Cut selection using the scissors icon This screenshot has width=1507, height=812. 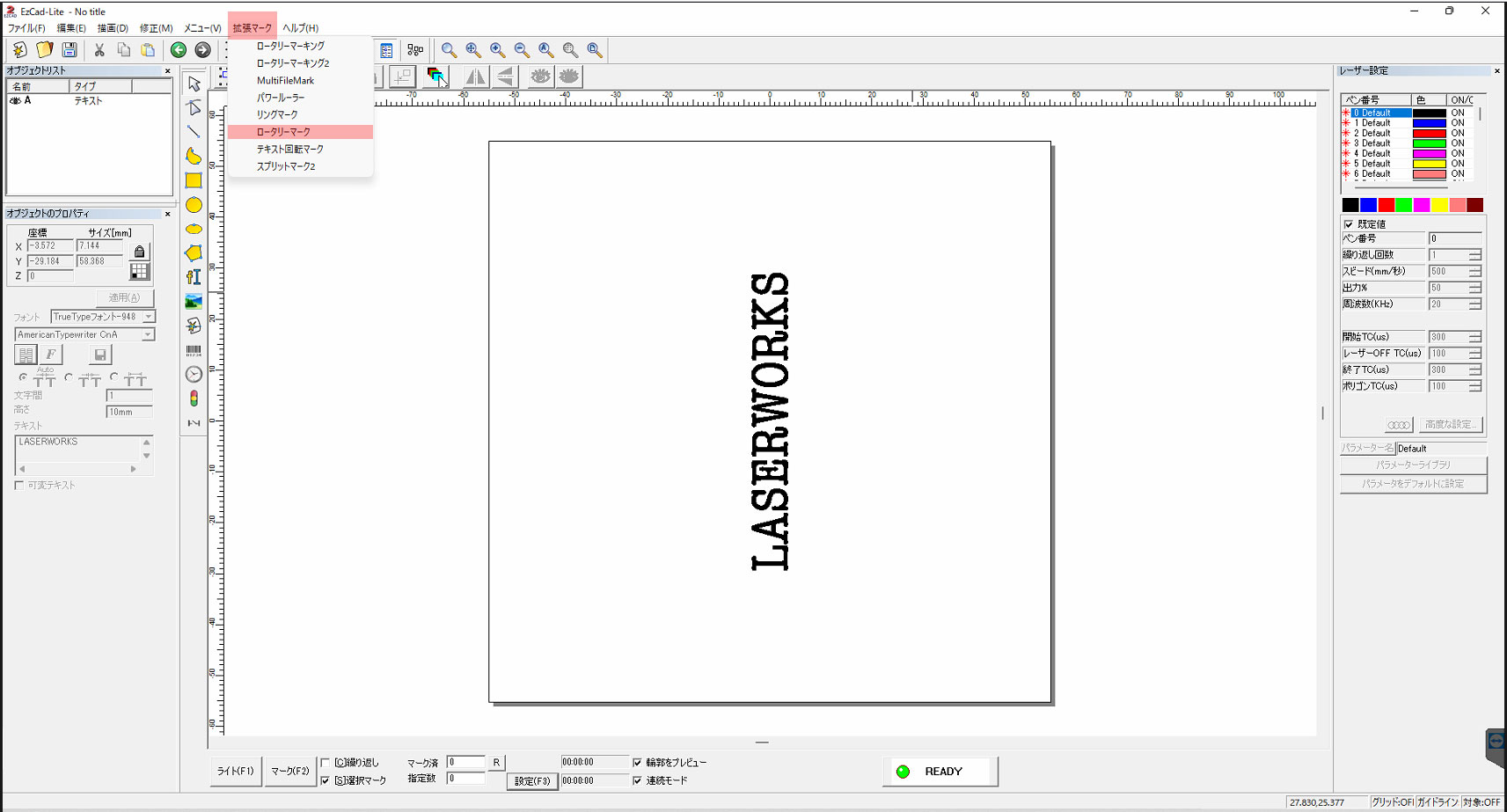click(99, 50)
